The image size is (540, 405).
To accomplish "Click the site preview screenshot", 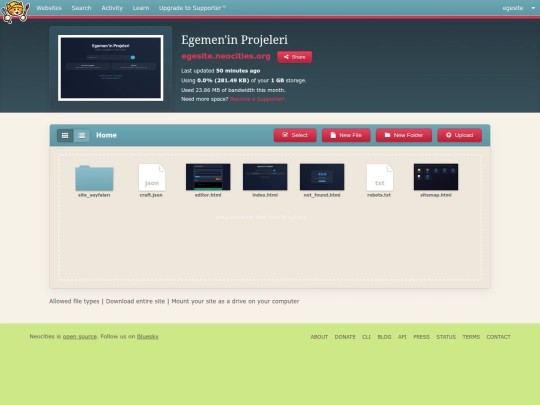I will 111,68.
